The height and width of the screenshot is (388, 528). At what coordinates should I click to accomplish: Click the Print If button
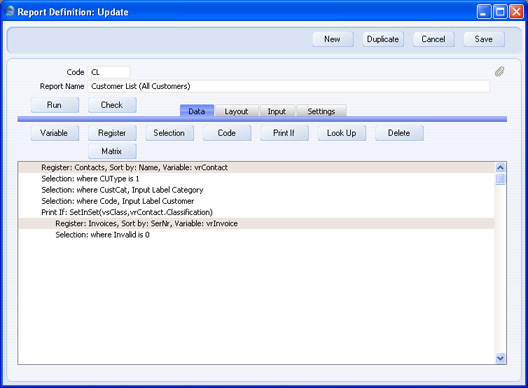coord(284,133)
